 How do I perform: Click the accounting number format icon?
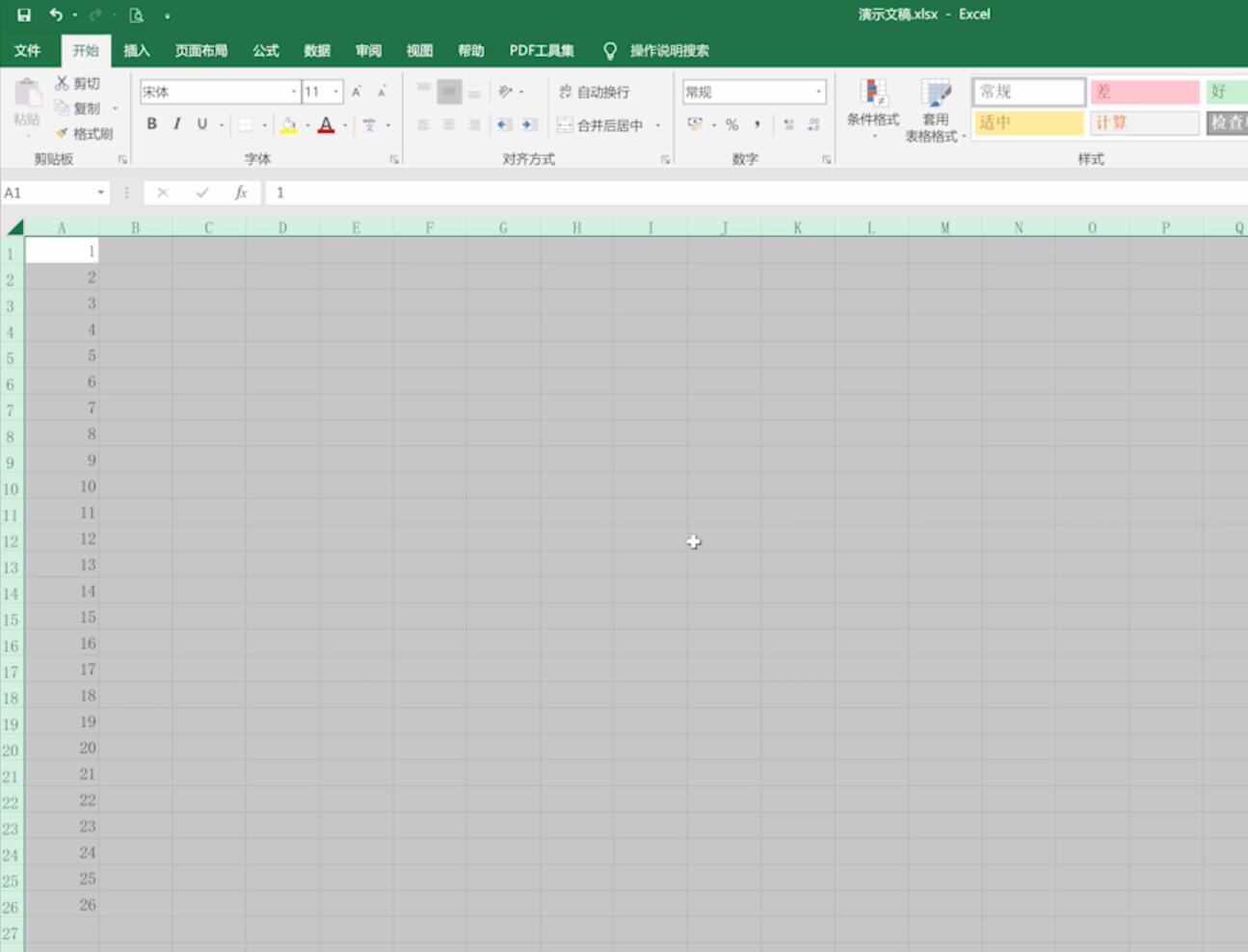(695, 124)
